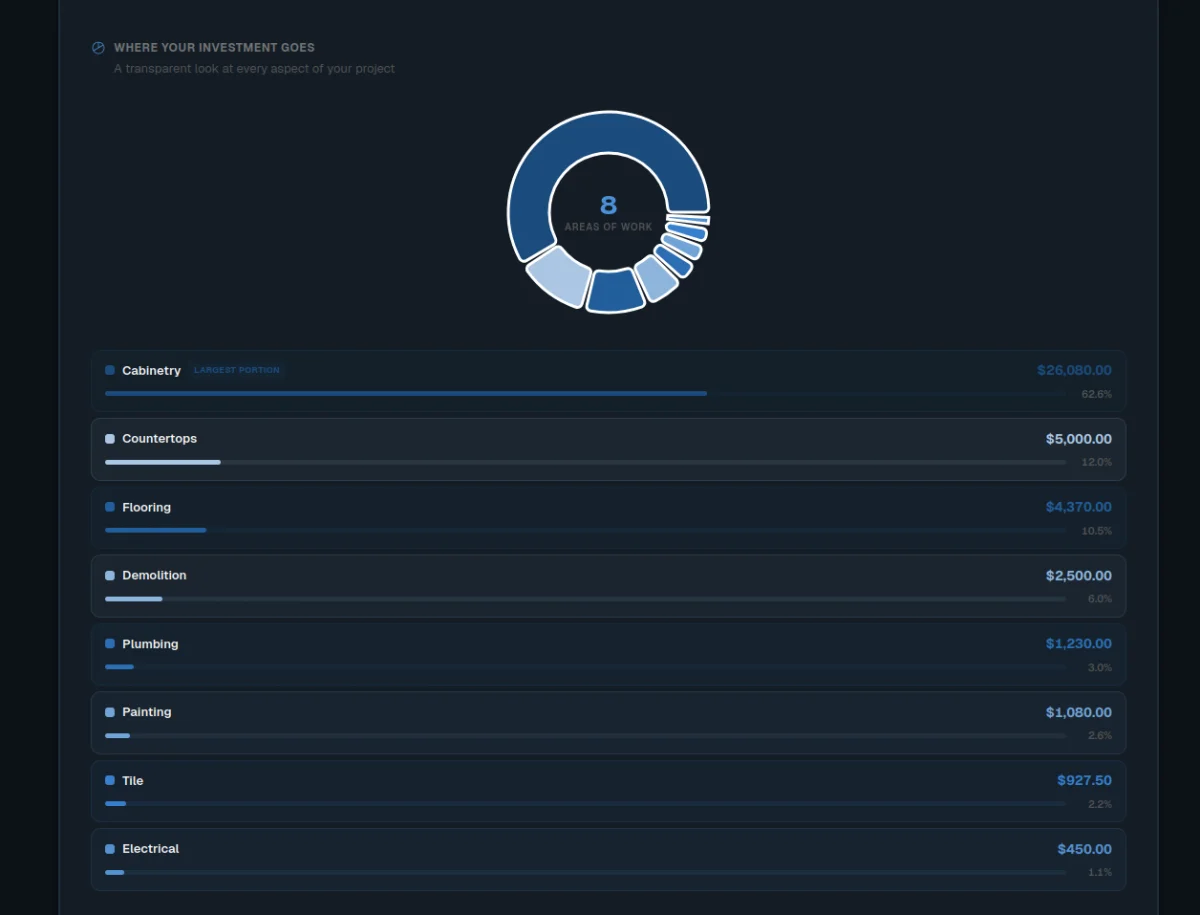Click the Electrical color square icon
This screenshot has height=915, width=1200.
110,849
